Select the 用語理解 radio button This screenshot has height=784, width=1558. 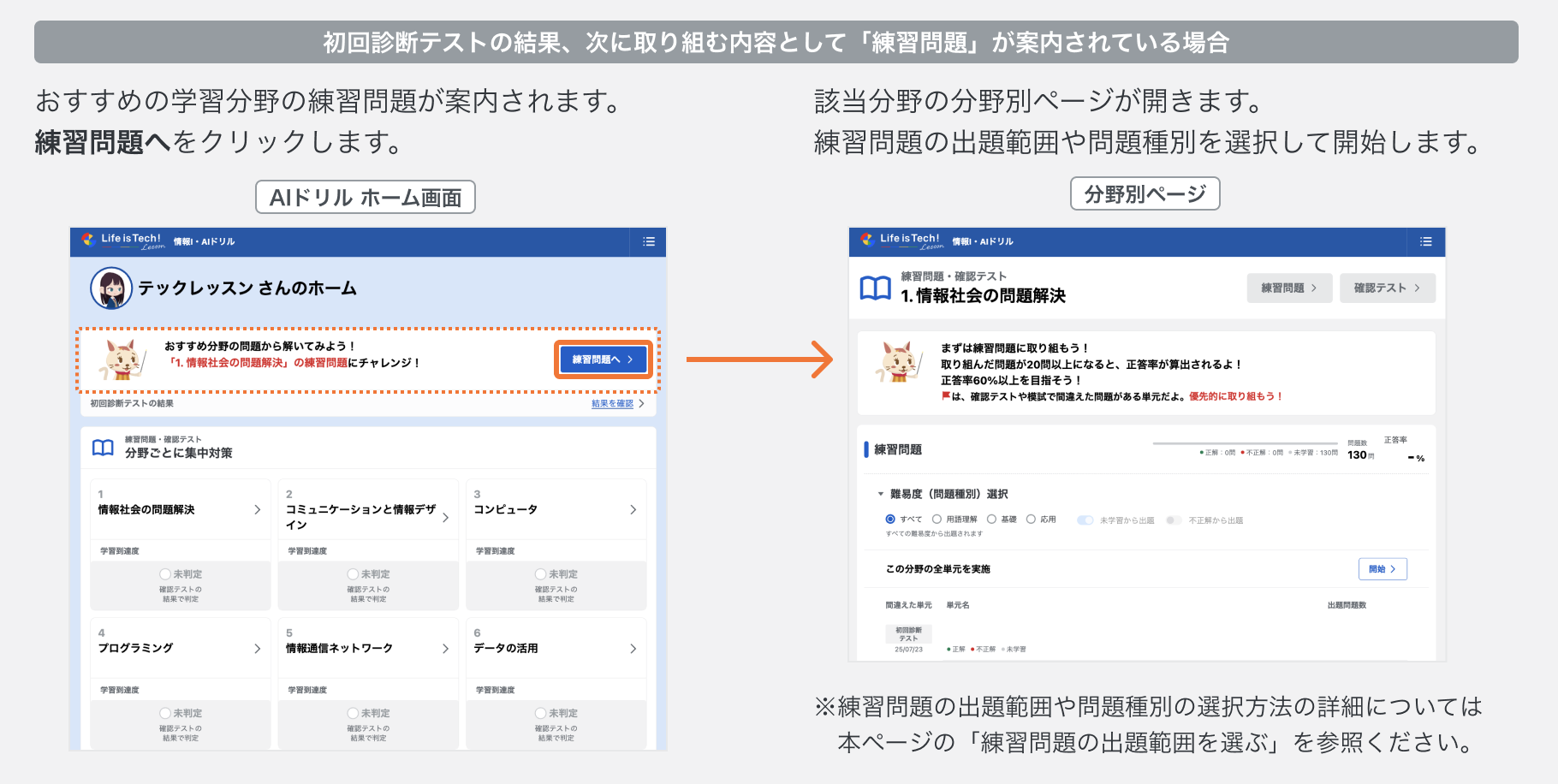(937, 520)
